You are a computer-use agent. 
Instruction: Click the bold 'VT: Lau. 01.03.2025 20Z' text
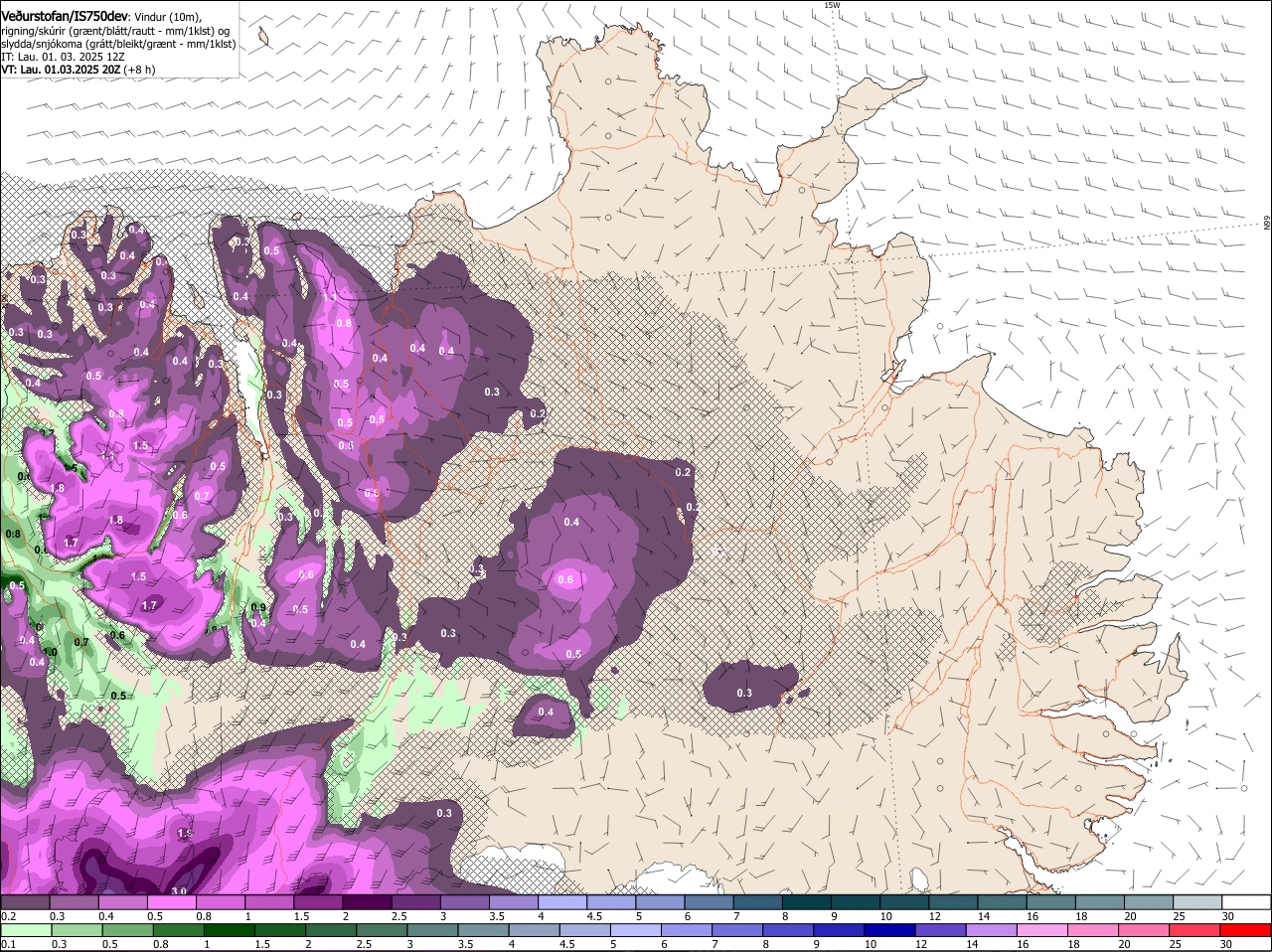coord(62,70)
